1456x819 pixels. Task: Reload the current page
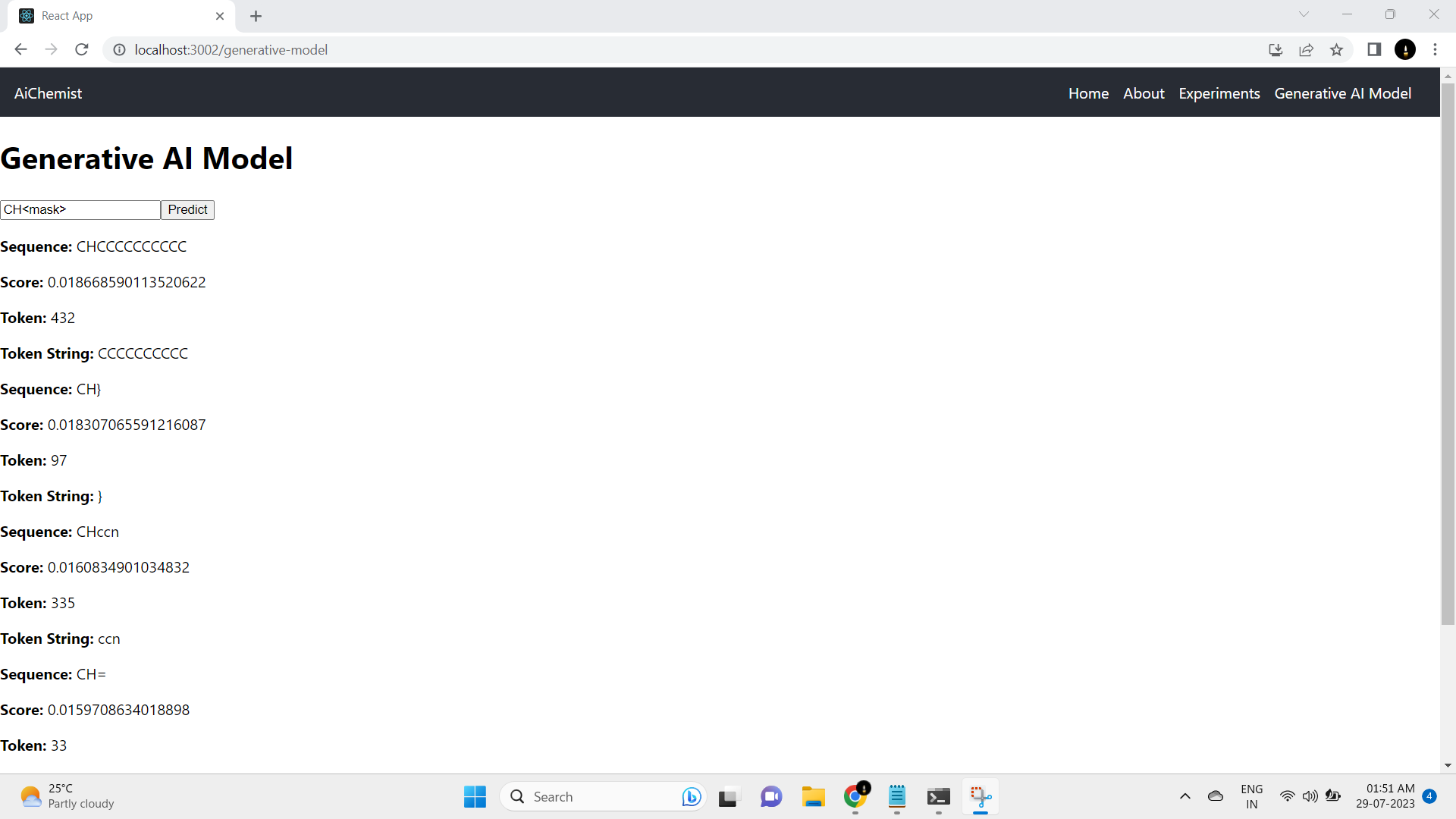(x=82, y=50)
